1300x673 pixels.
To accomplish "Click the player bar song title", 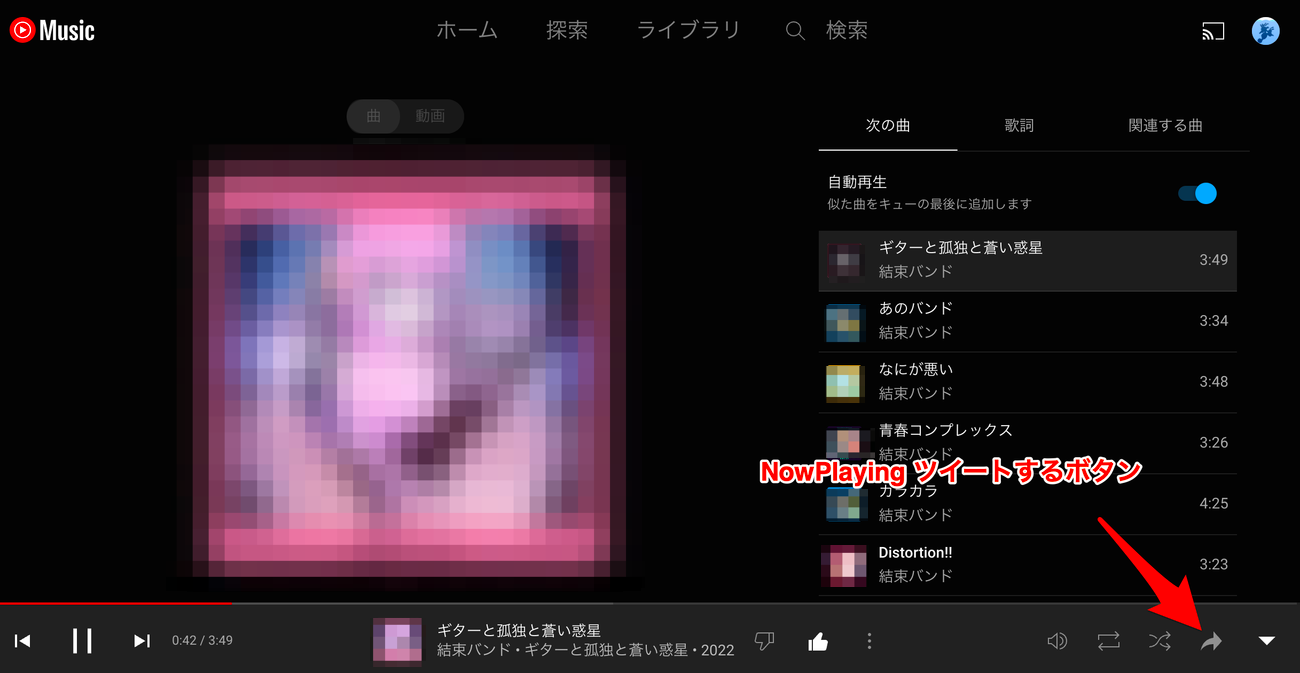I will click(519, 630).
